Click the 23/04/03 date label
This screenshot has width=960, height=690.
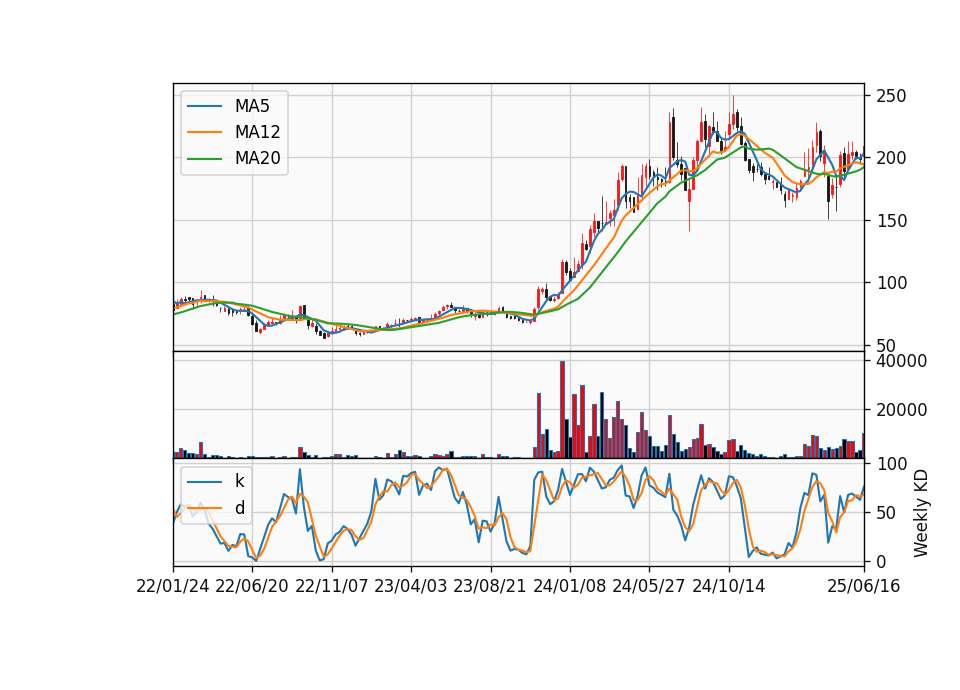point(410,586)
